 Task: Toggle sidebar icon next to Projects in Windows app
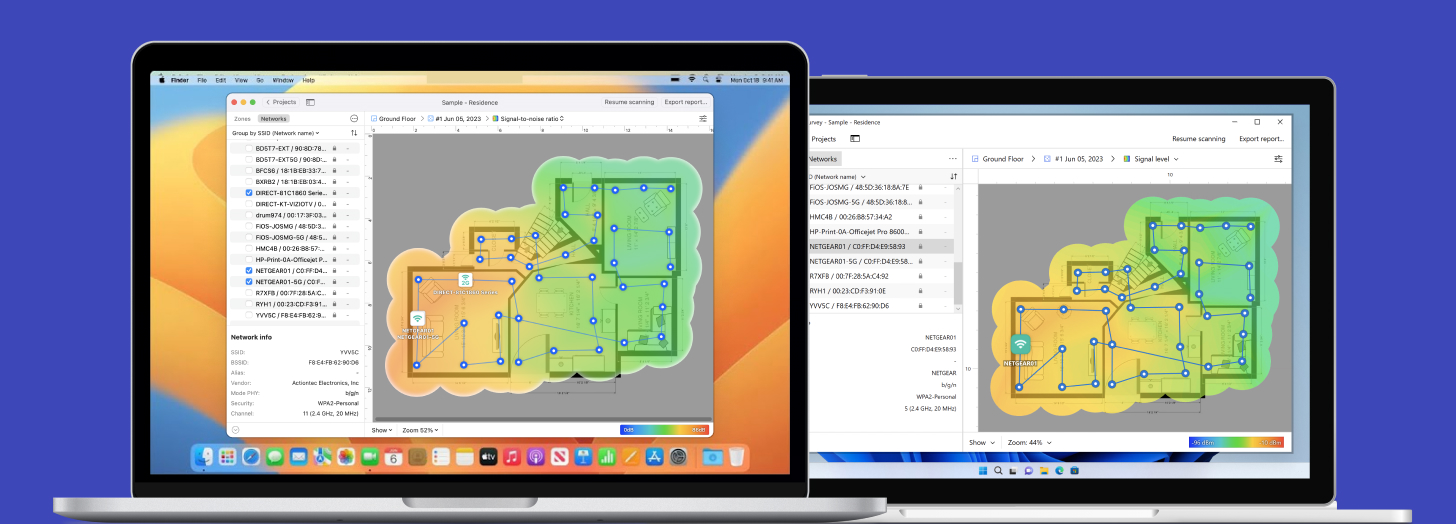point(855,139)
